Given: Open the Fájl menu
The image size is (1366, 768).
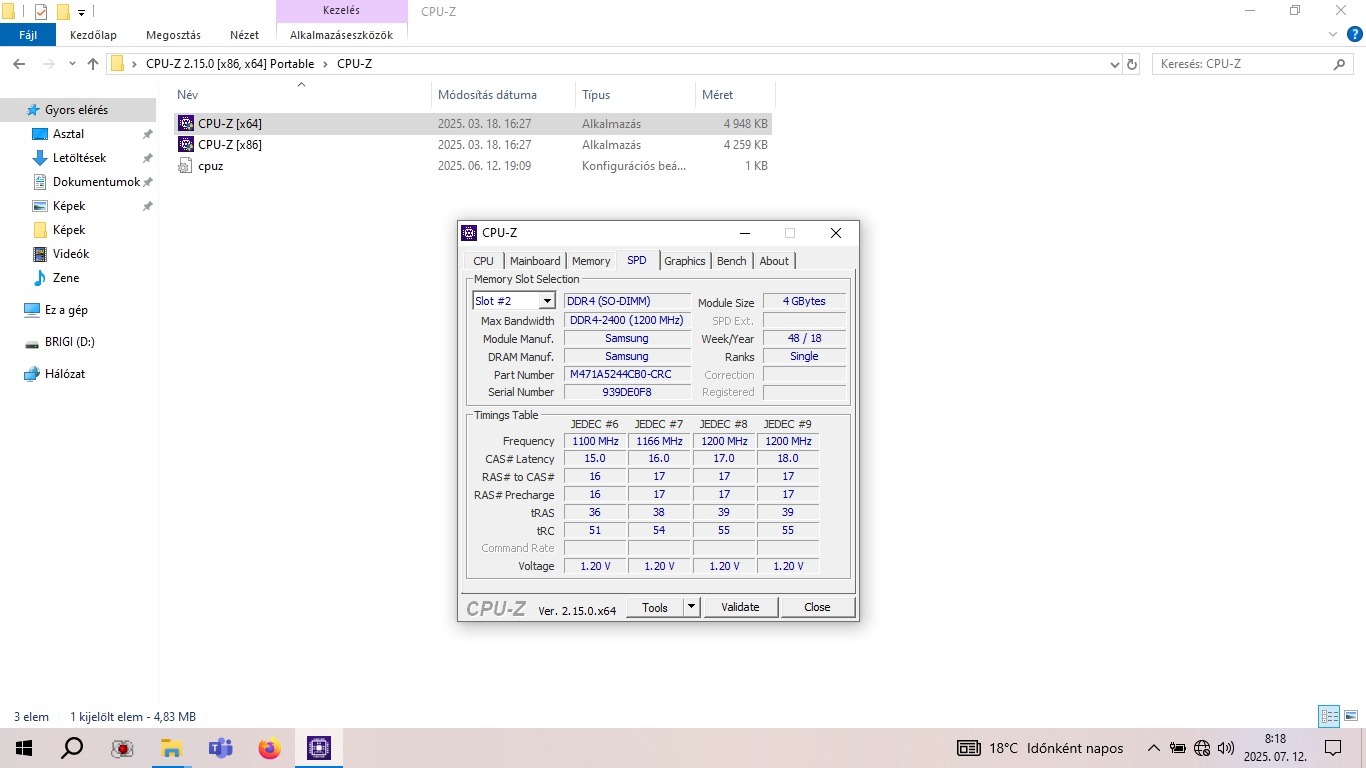Looking at the screenshot, I should [x=28, y=35].
